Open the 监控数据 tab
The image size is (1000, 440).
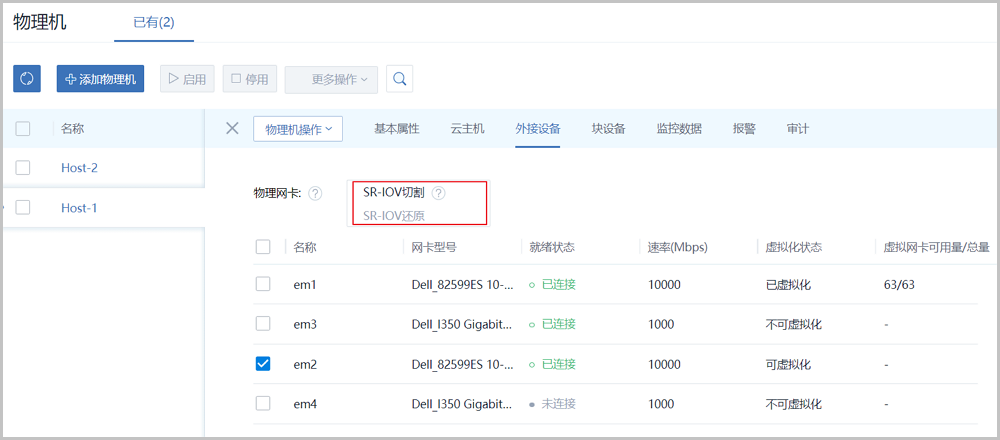point(679,129)
